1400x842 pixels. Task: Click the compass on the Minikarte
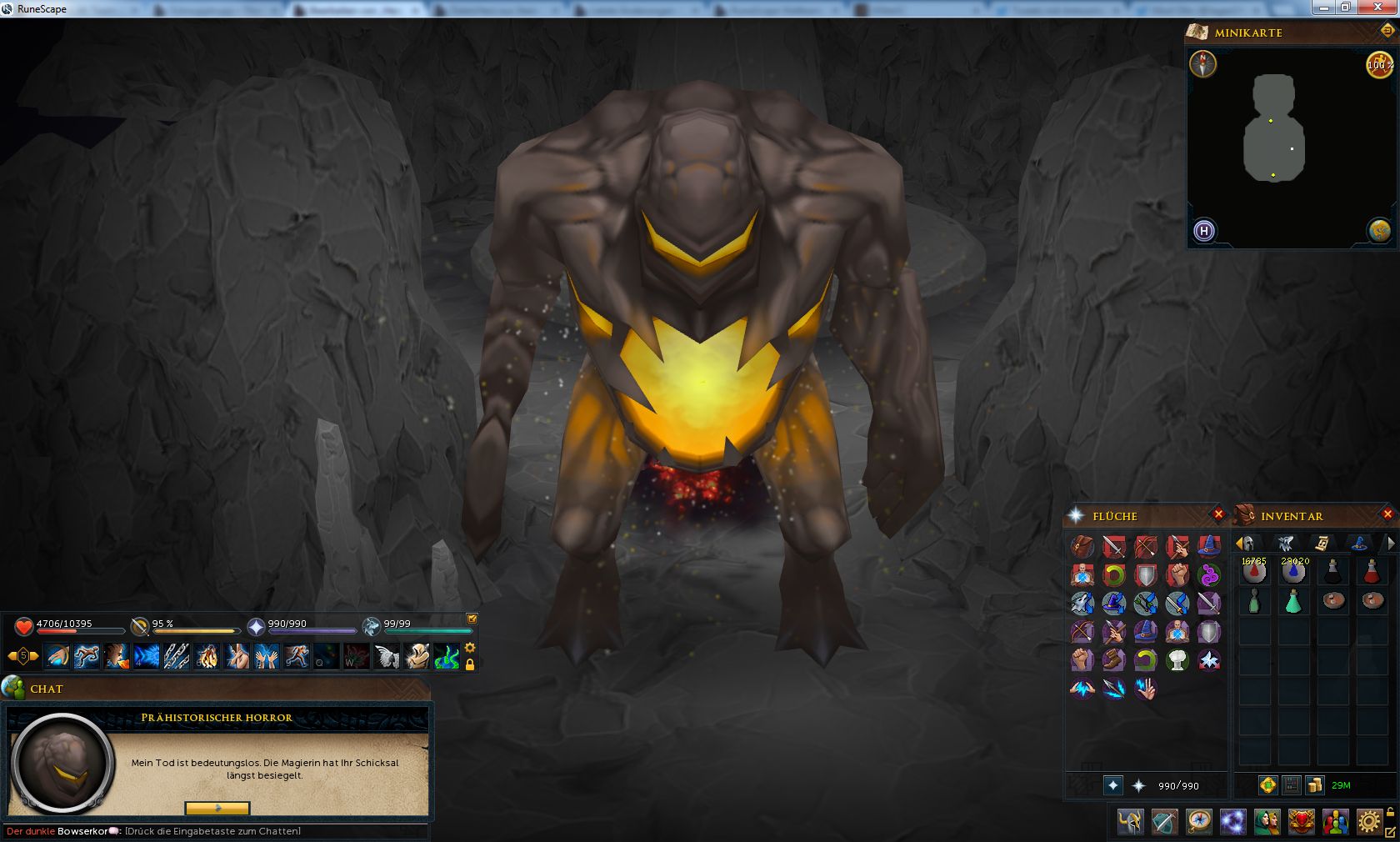pyautogui.click(x=1202, y=64)
